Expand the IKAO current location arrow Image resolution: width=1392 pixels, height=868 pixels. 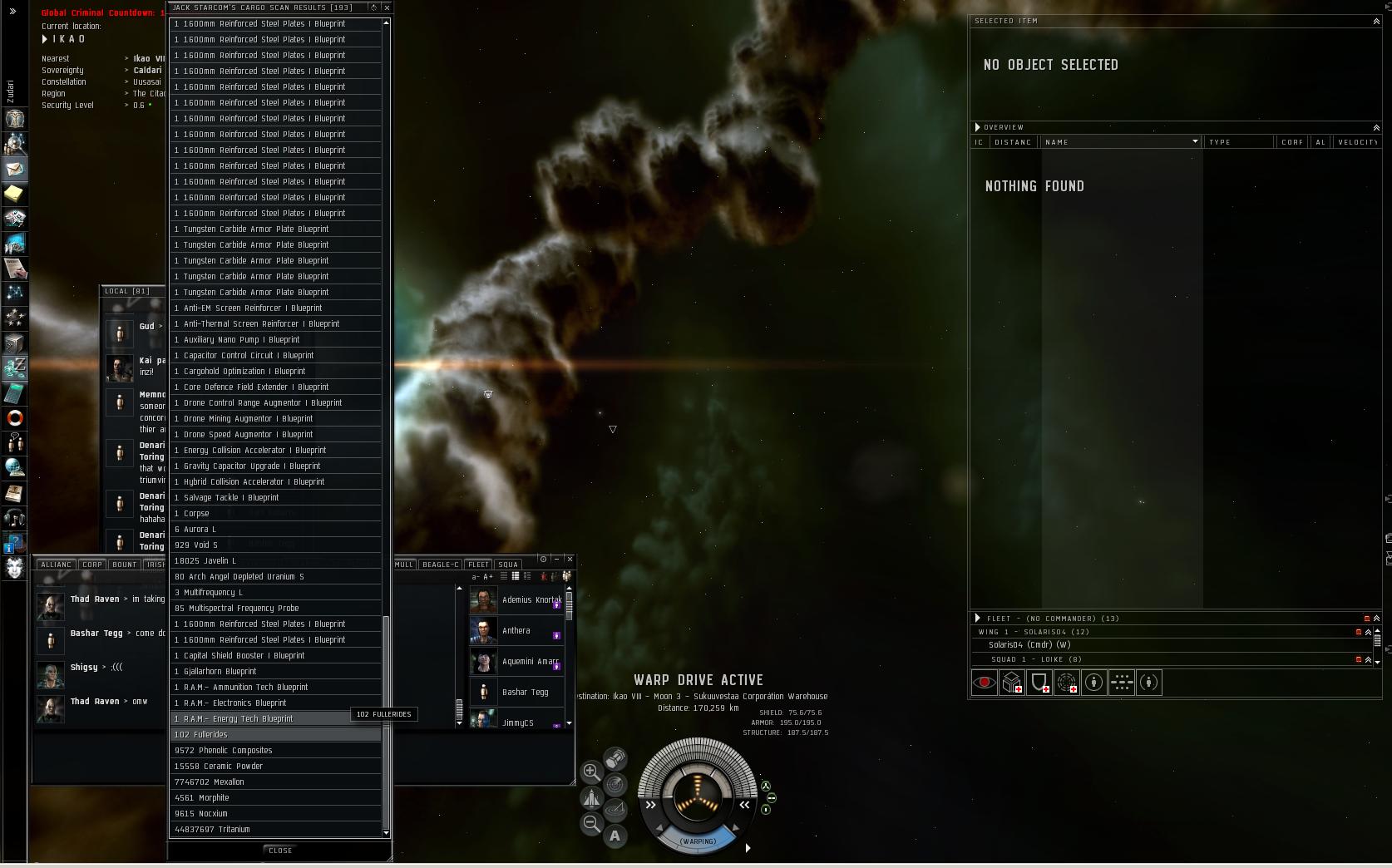(45, 39)
